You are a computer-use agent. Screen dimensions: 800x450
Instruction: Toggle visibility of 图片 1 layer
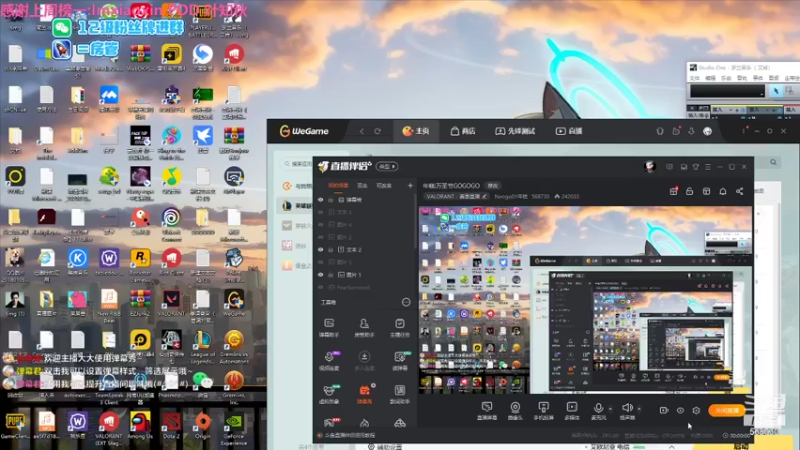point(321,274)
